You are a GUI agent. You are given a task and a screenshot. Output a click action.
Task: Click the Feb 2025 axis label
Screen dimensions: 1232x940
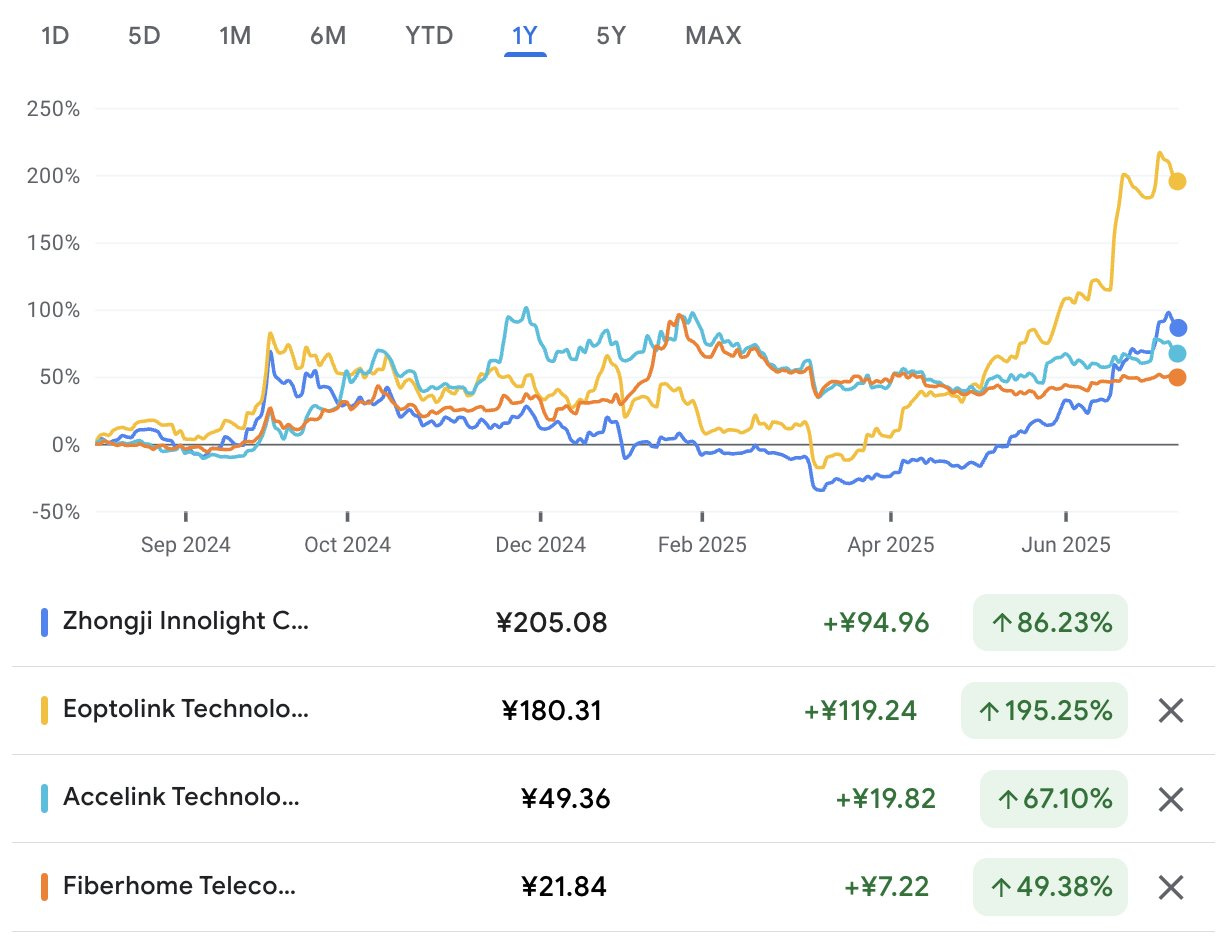click(702, 545)
